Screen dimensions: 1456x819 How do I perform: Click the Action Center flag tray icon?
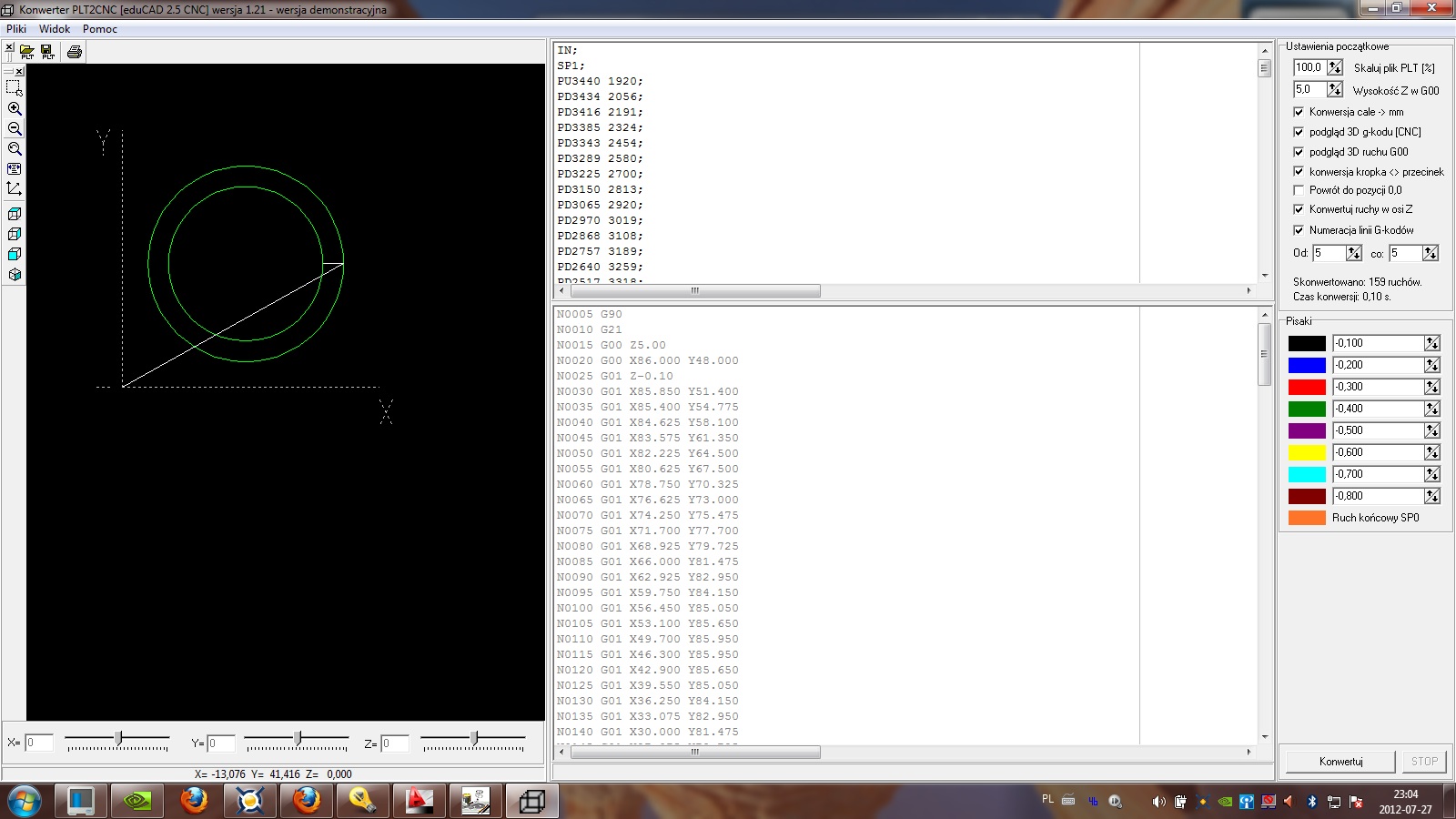tap(1356, 802)
